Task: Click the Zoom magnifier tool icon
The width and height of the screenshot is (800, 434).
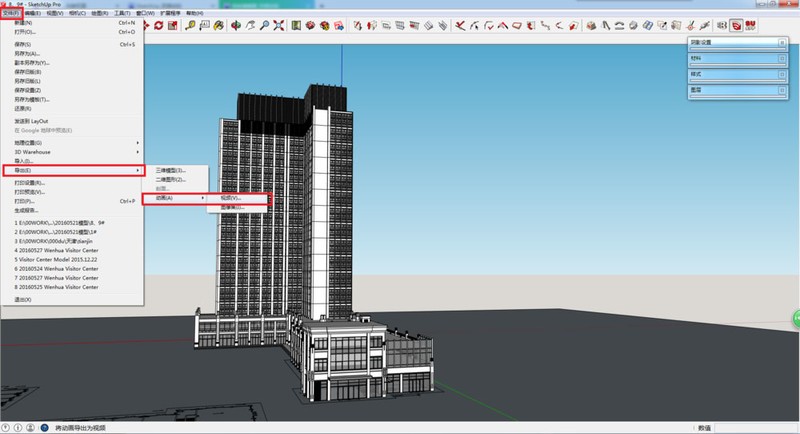Action: [265, 25]
